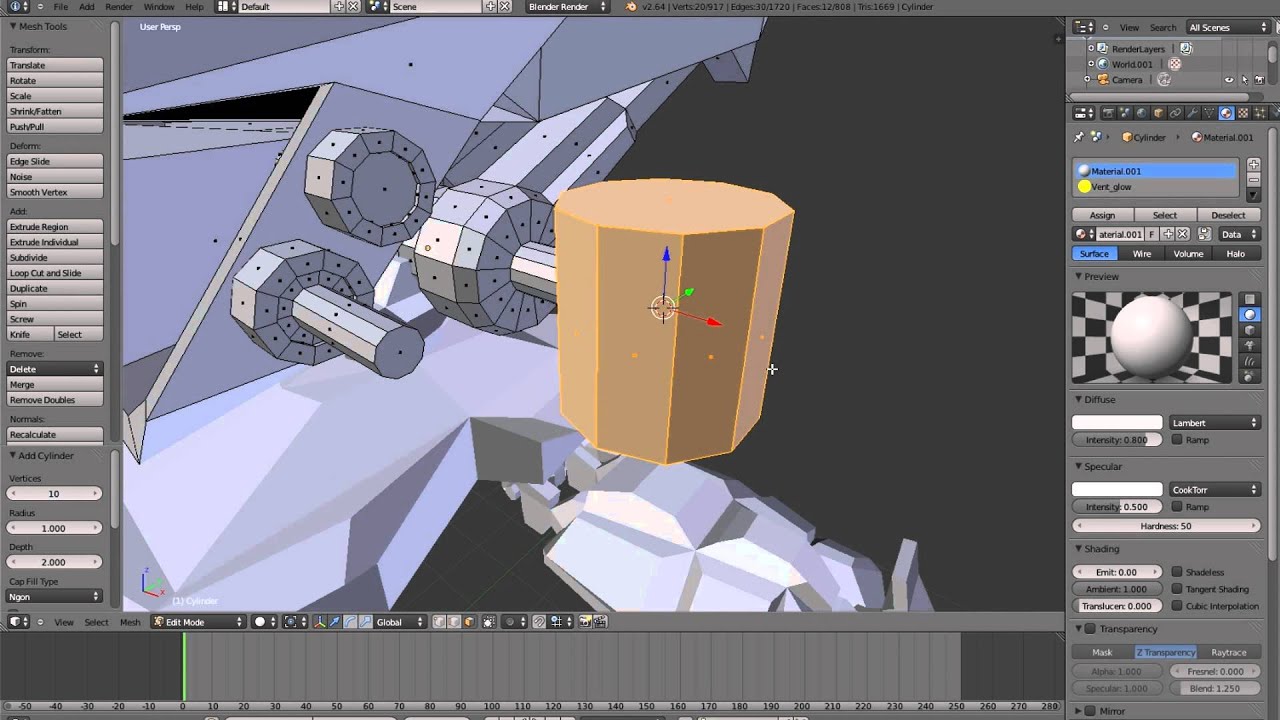Viewport: 1280px width, 720px height.
Task: Enable the Transparency panel checkbox
Action: point(1090,629)
